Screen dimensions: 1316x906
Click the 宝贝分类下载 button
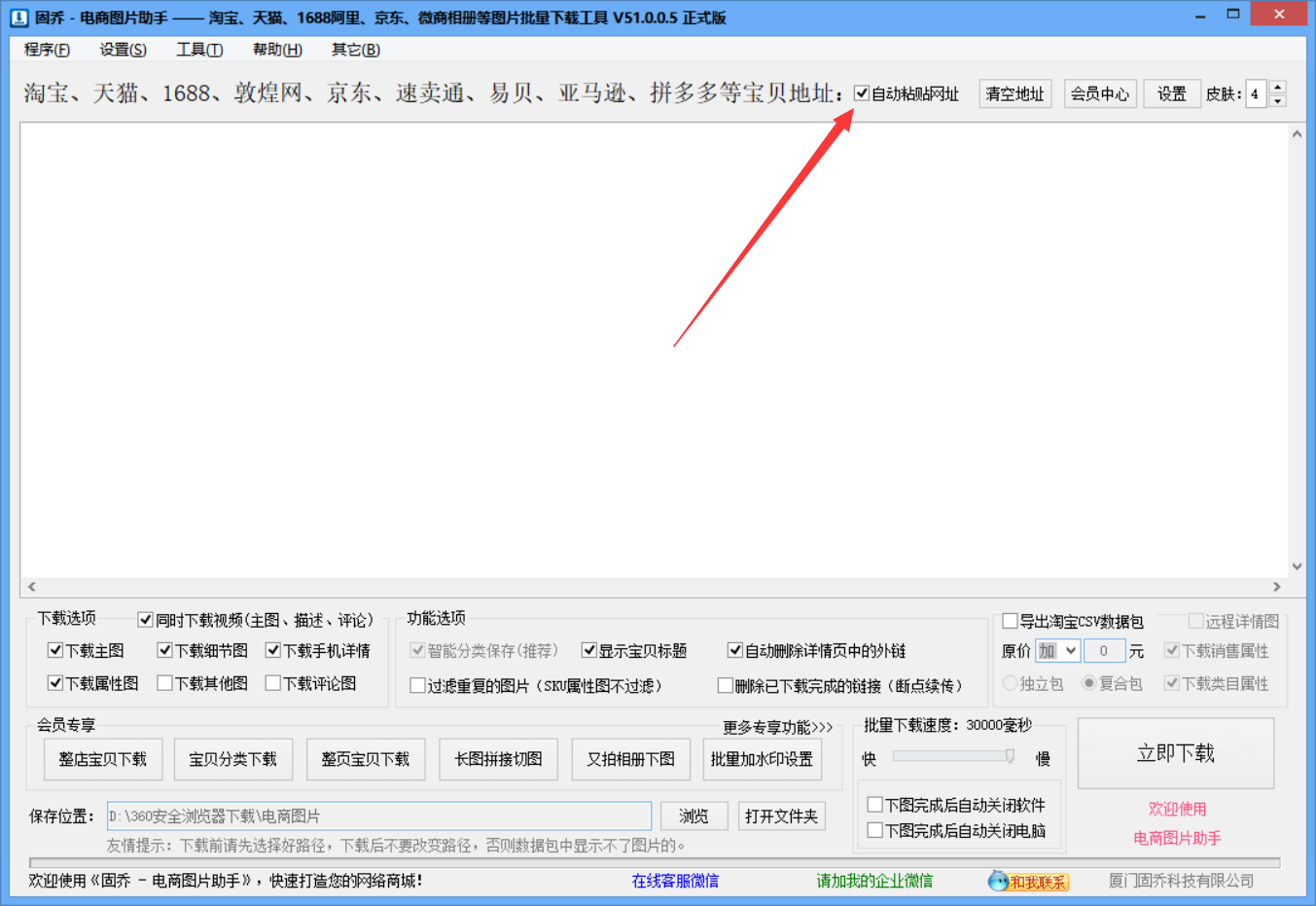pos(233,759)
